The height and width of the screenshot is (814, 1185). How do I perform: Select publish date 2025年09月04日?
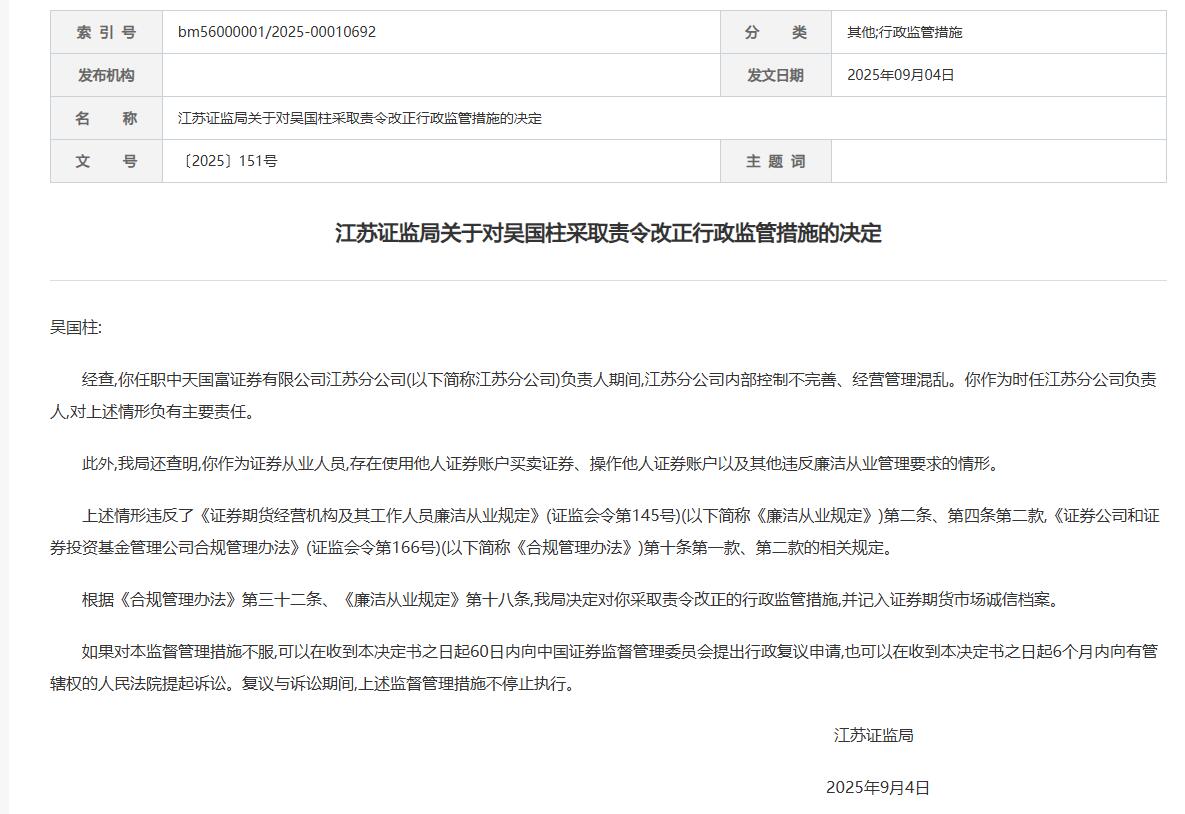tap(900, 75)
